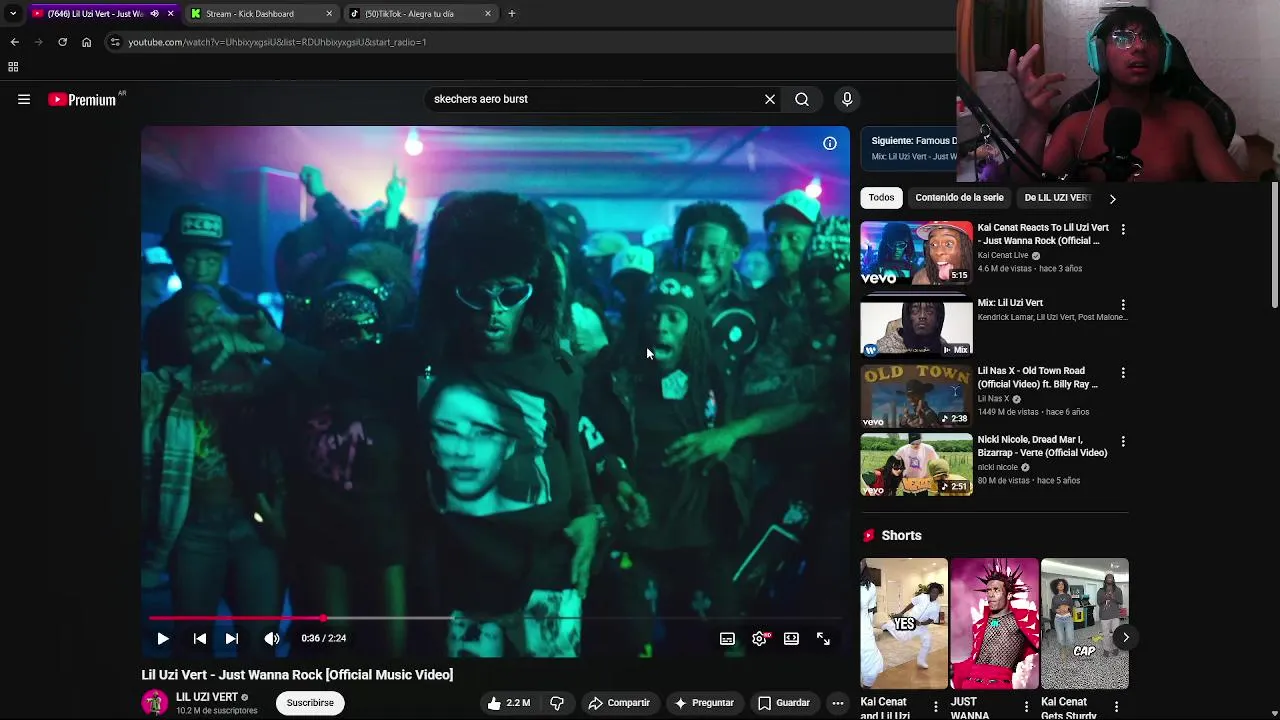Select the Todos filter chip

click(881, 197)
